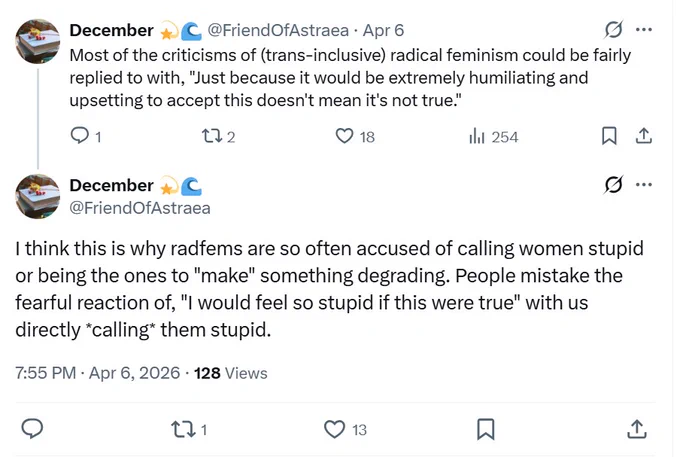Screen dimensions: 680x457
Task: Expand more options on the second tweet
Action: [x=644, y=185]
